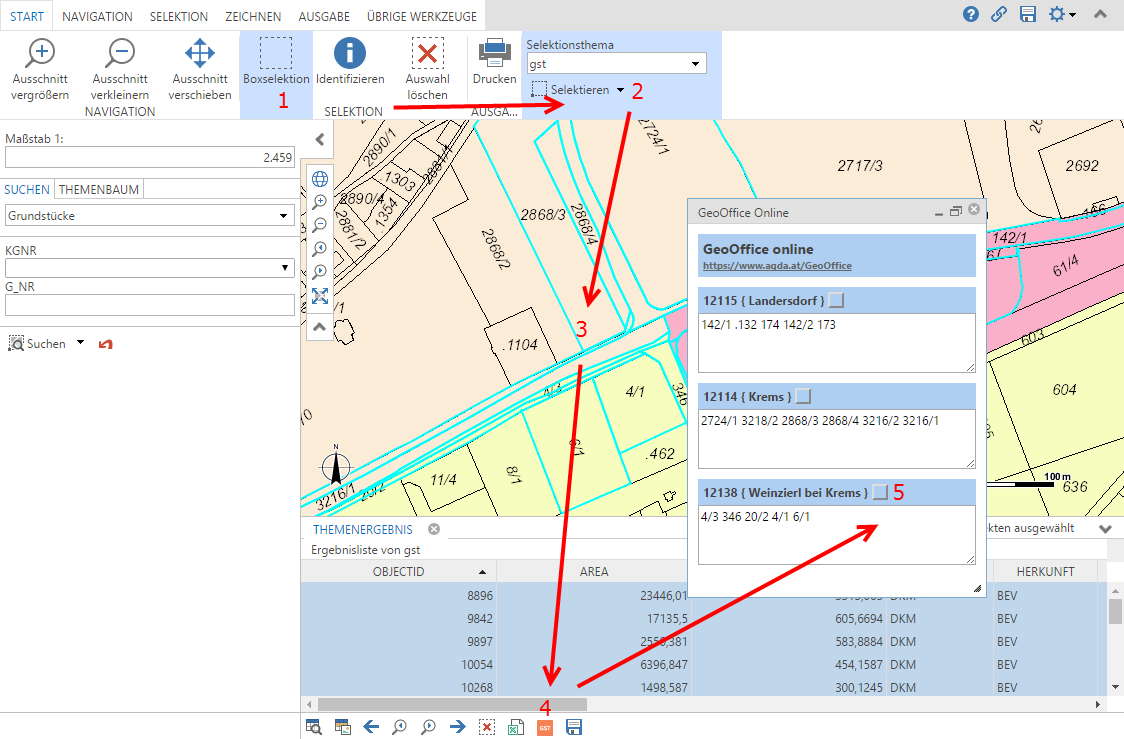Open help via the question mark icon
1124x739 pixels.
pyautogui.click(x=969, y=15)
